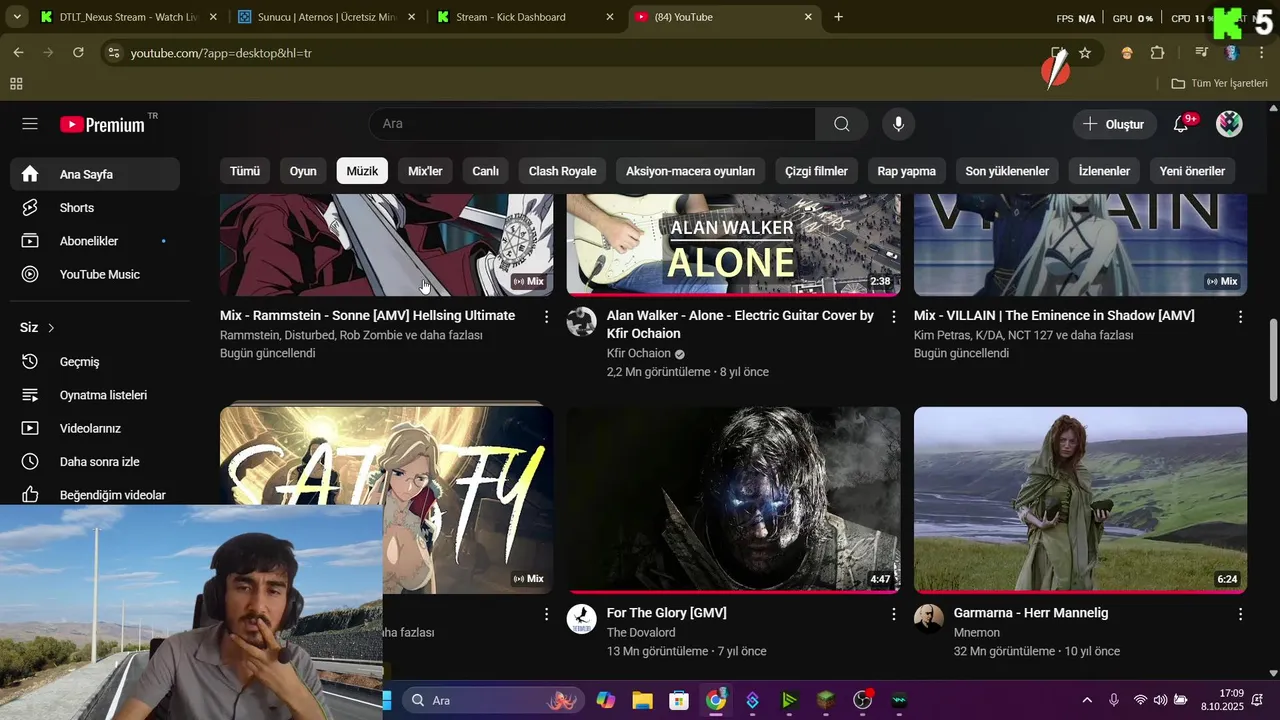This screenshot has height=720, width=1280.
Task: Open Abonelikler in sidebar
Action: click(x=95, y=241)
